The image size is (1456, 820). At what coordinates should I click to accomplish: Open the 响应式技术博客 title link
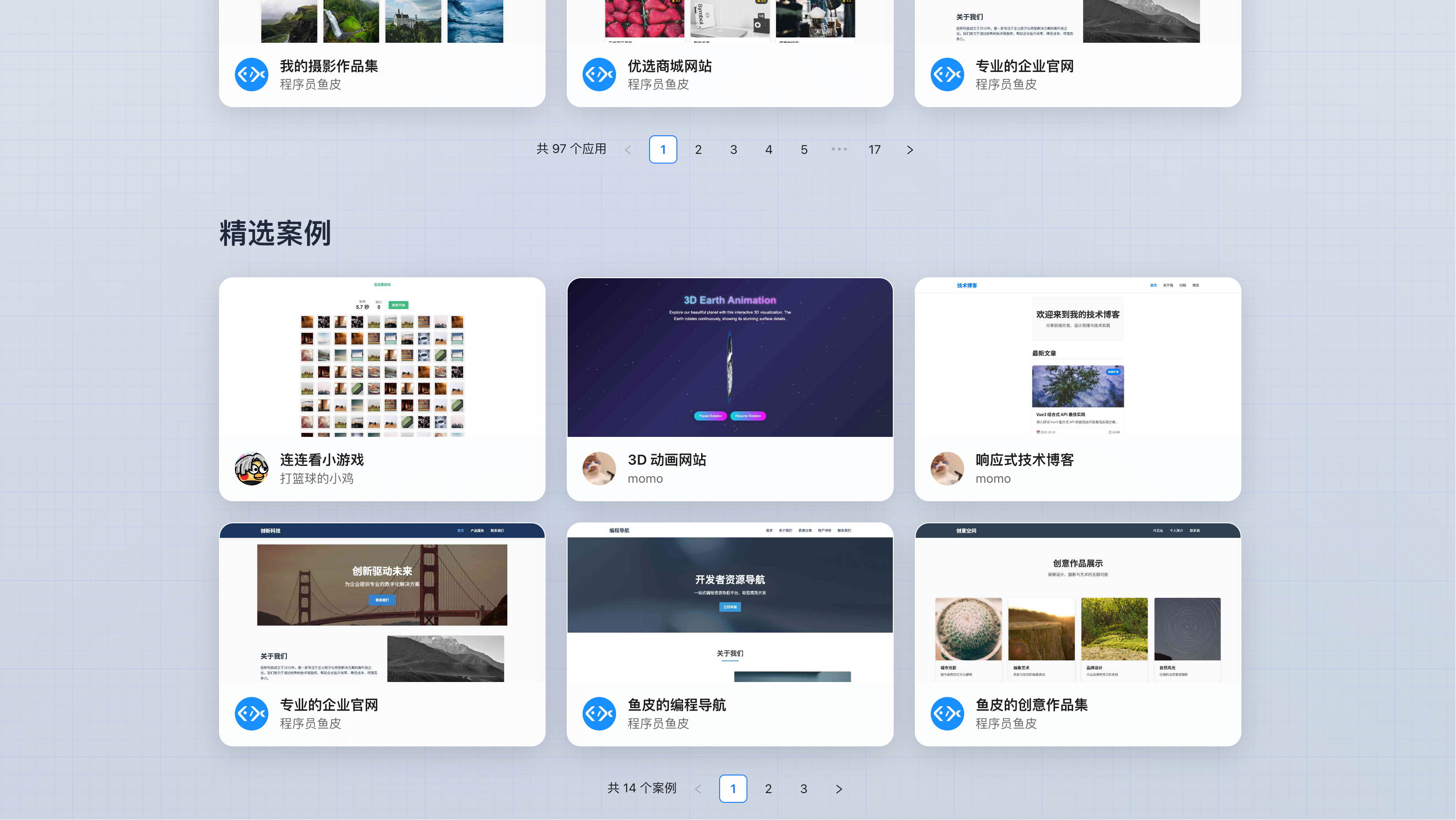pyautogui.click(x=1024, y=460)
